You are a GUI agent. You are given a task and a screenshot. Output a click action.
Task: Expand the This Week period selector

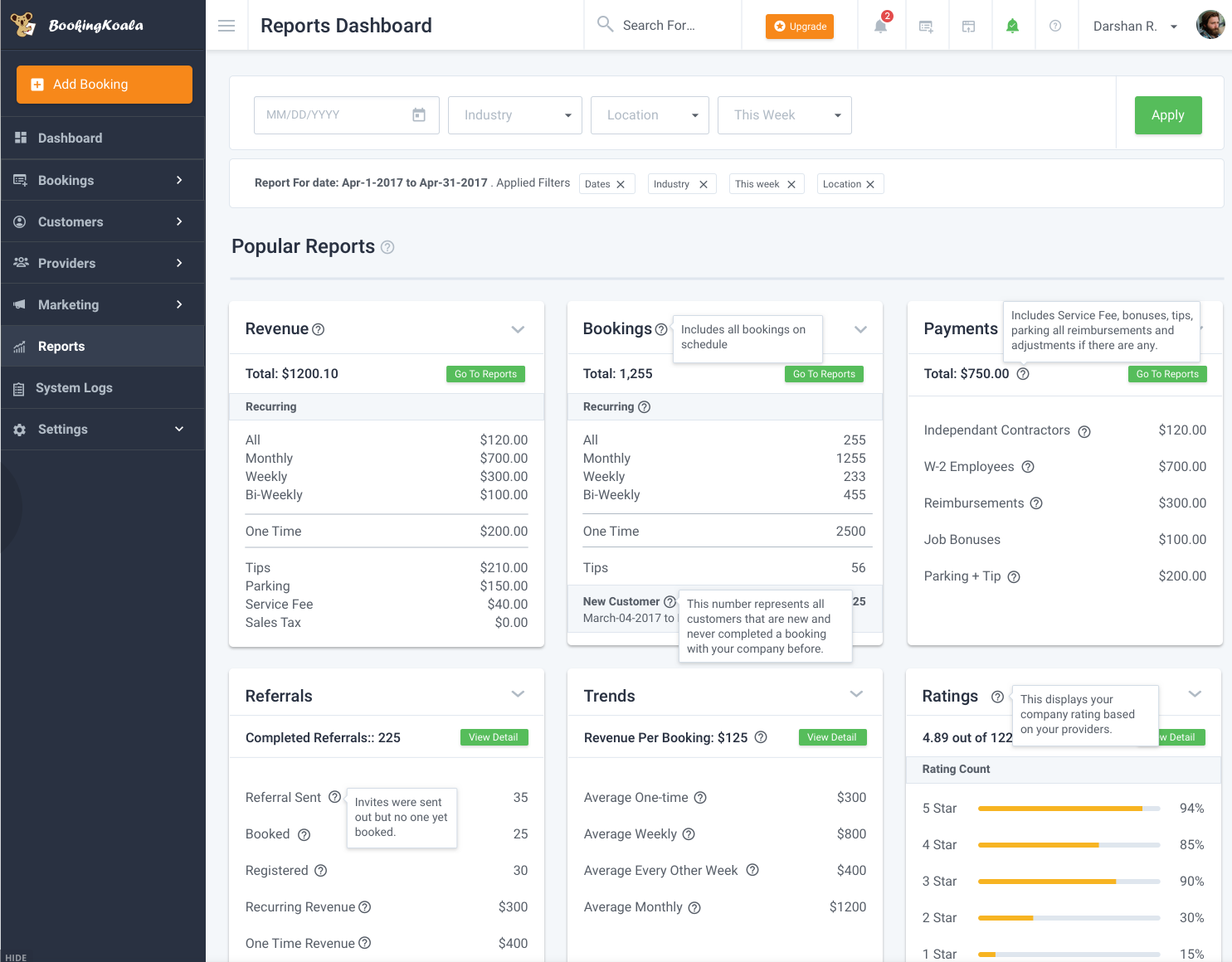click(x=783, y=114)
